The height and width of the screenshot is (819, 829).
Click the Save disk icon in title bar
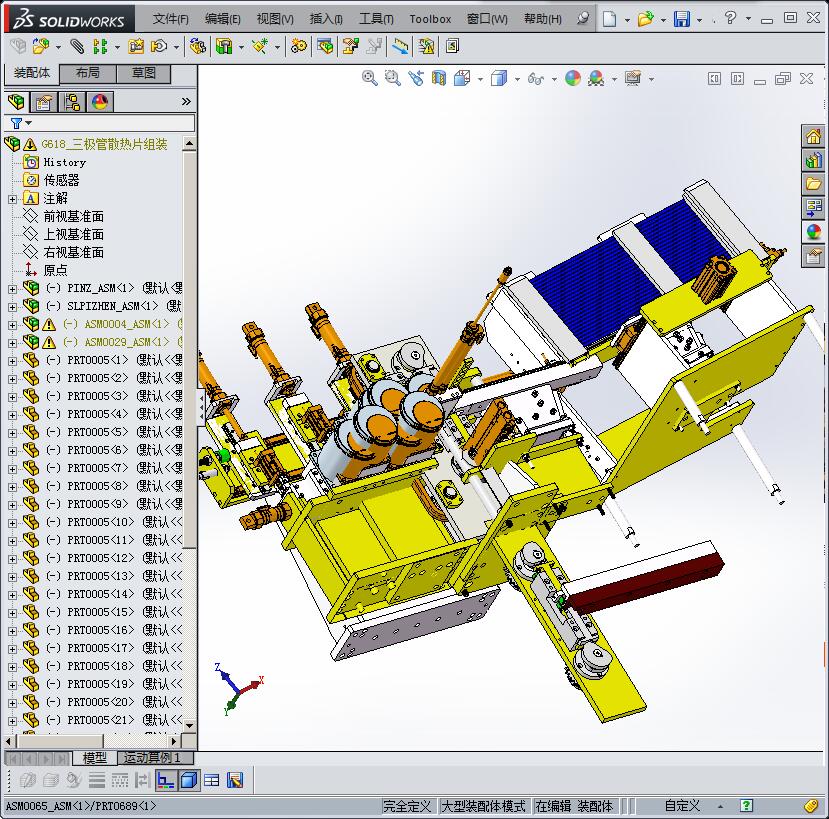coord(682,19)
